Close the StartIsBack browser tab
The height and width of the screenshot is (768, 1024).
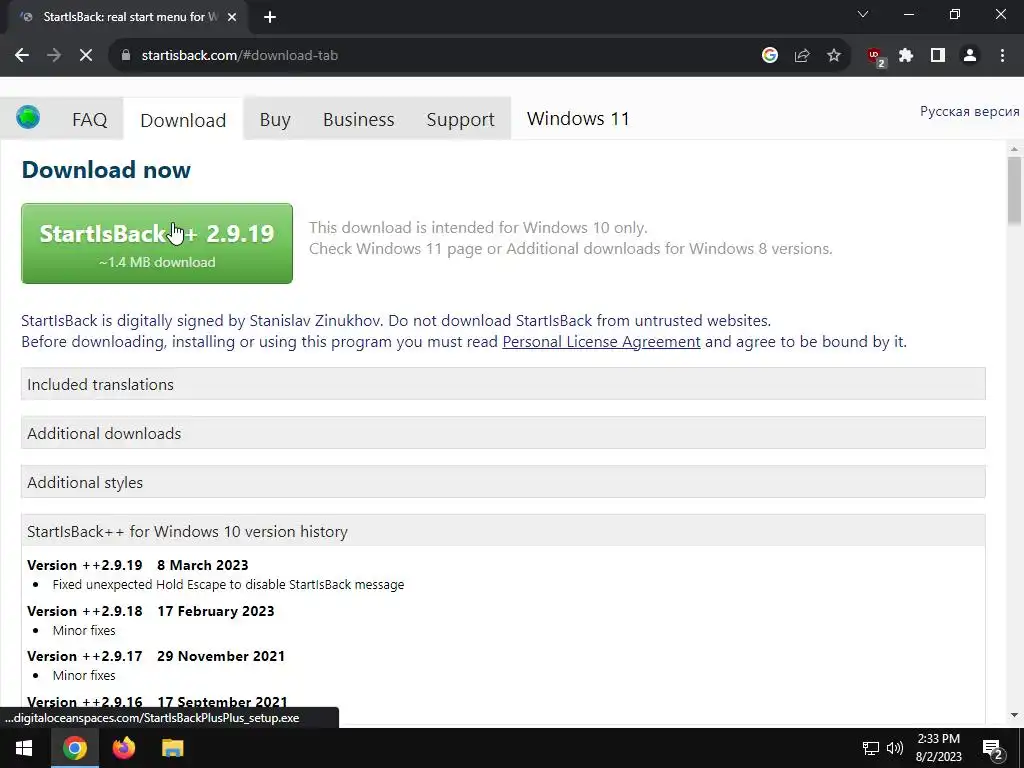point(232,17)
